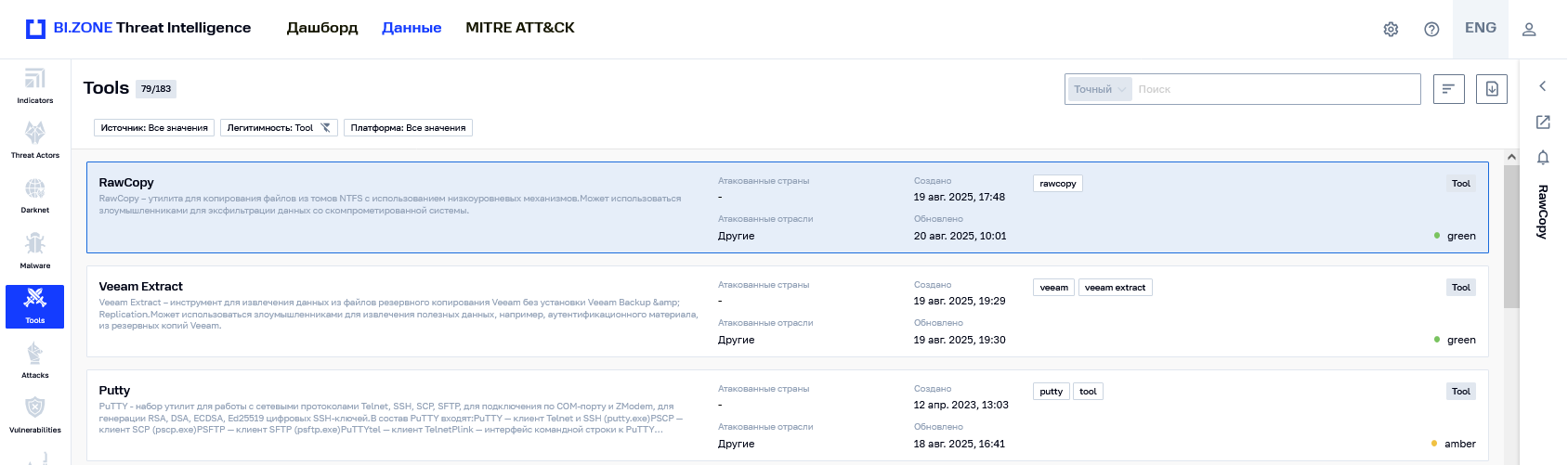Click the export download icon button

(1492, 89)
